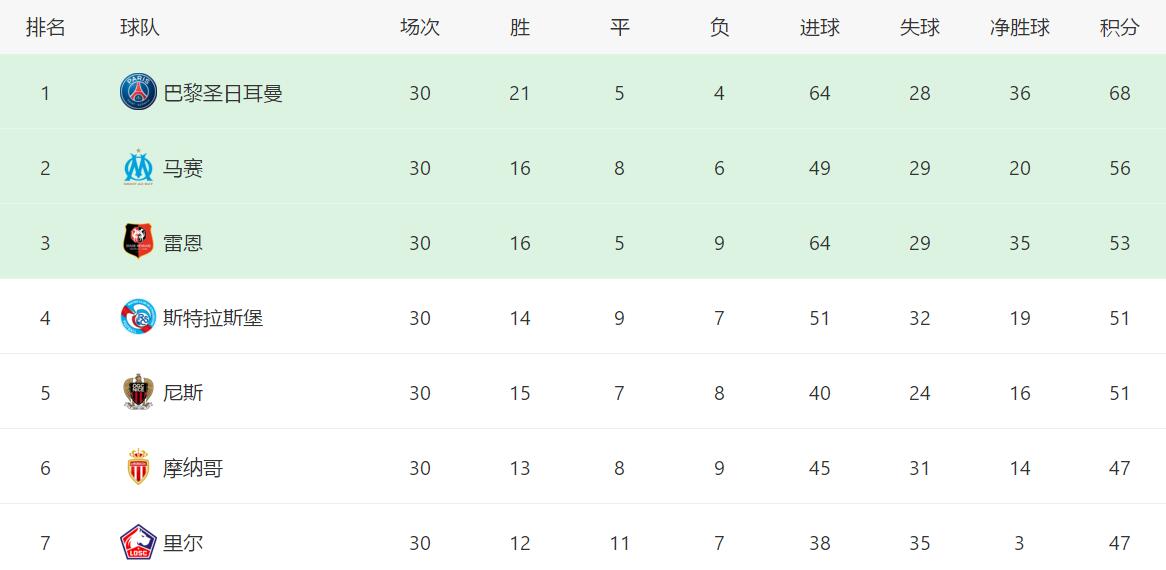The image size is (1166, 570).
Task: Select the 进球 column header
Action: coord(819,28)
